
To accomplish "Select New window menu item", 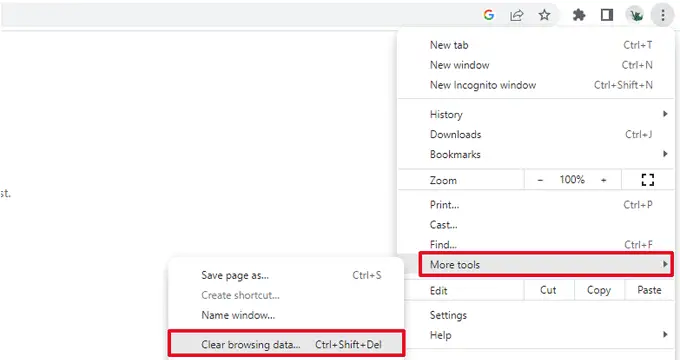I will click(536, 65).
